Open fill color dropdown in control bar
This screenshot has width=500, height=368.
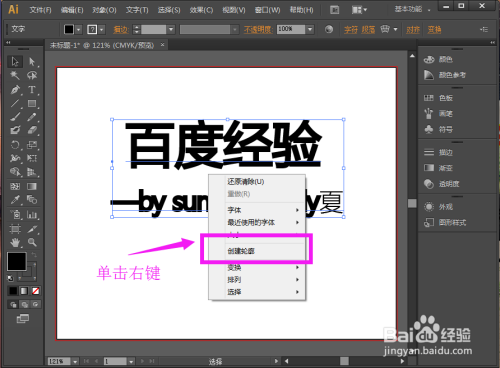click(x=78, y=30)
